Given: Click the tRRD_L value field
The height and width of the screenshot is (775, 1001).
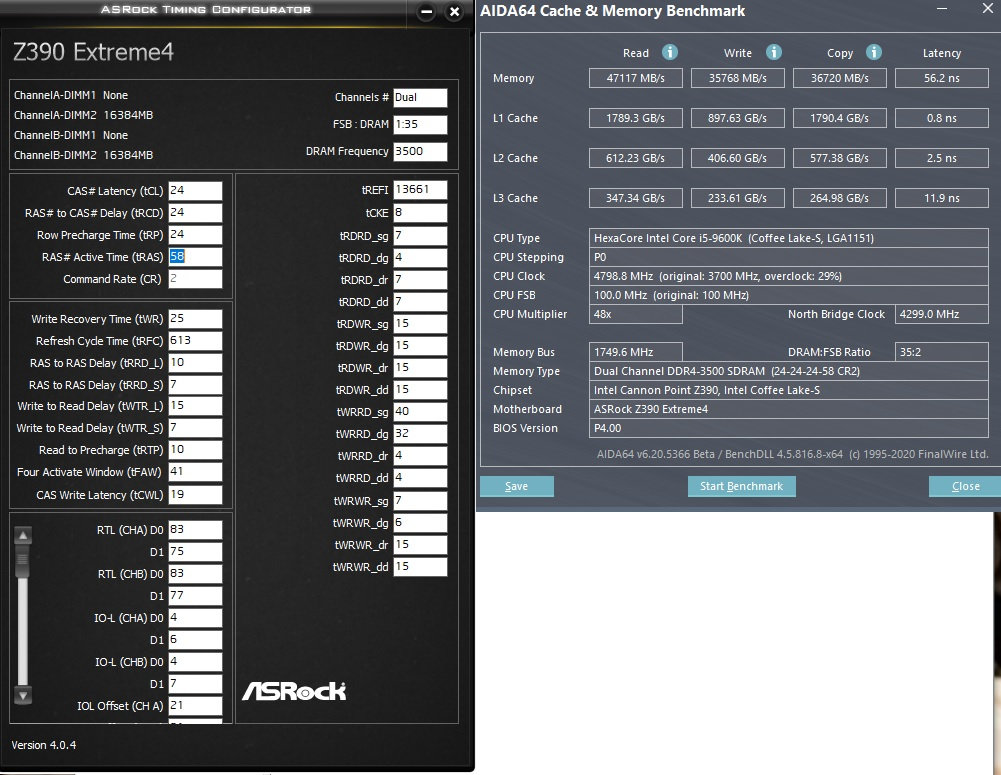Looking at the screenshot, I should [195, 363].
